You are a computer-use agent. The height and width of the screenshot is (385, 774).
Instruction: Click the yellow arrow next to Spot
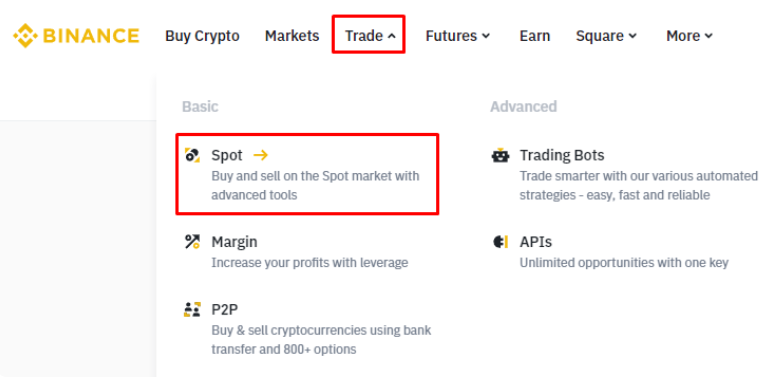261,155
